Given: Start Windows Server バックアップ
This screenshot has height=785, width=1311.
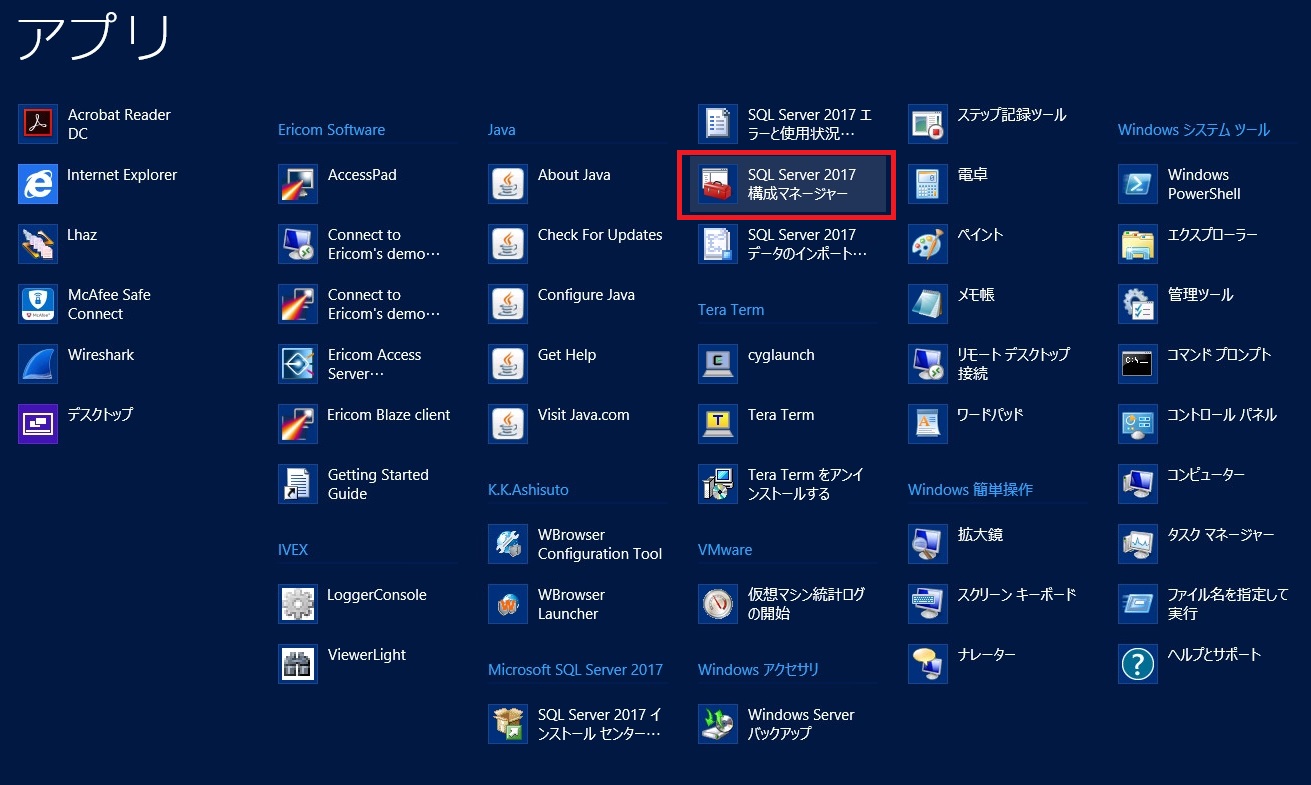Looking at the screenshot, I should [800, 723].
